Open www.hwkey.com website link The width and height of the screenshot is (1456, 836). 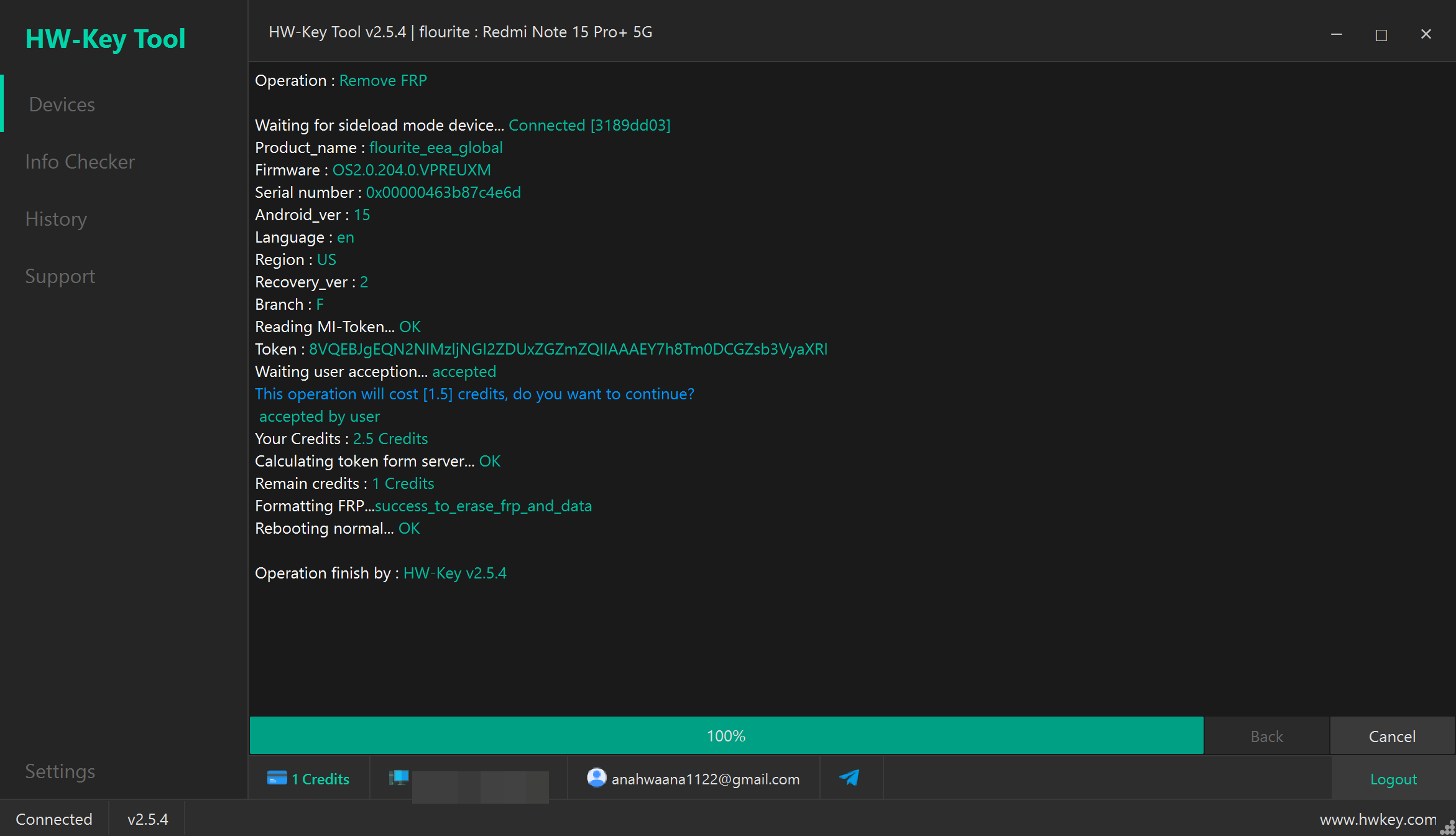[x=1378, y=819]
